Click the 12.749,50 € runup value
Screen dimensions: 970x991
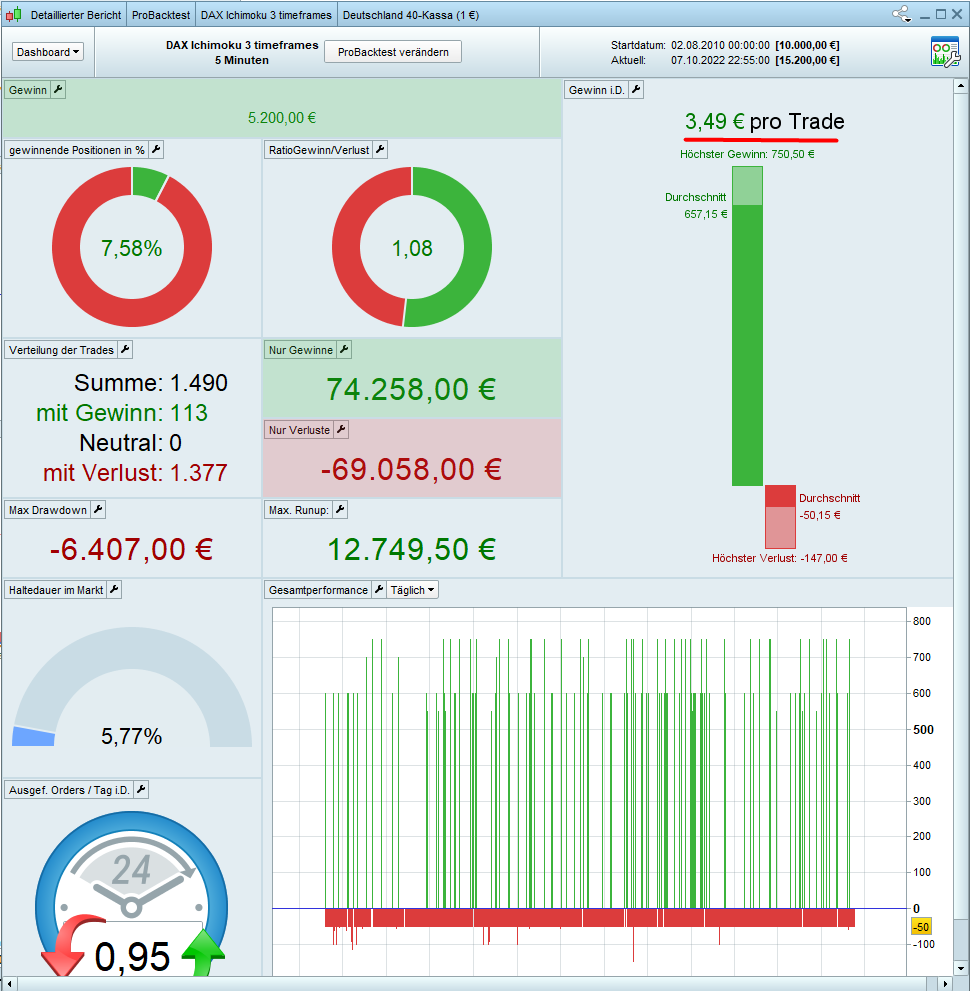click(411, 549)
